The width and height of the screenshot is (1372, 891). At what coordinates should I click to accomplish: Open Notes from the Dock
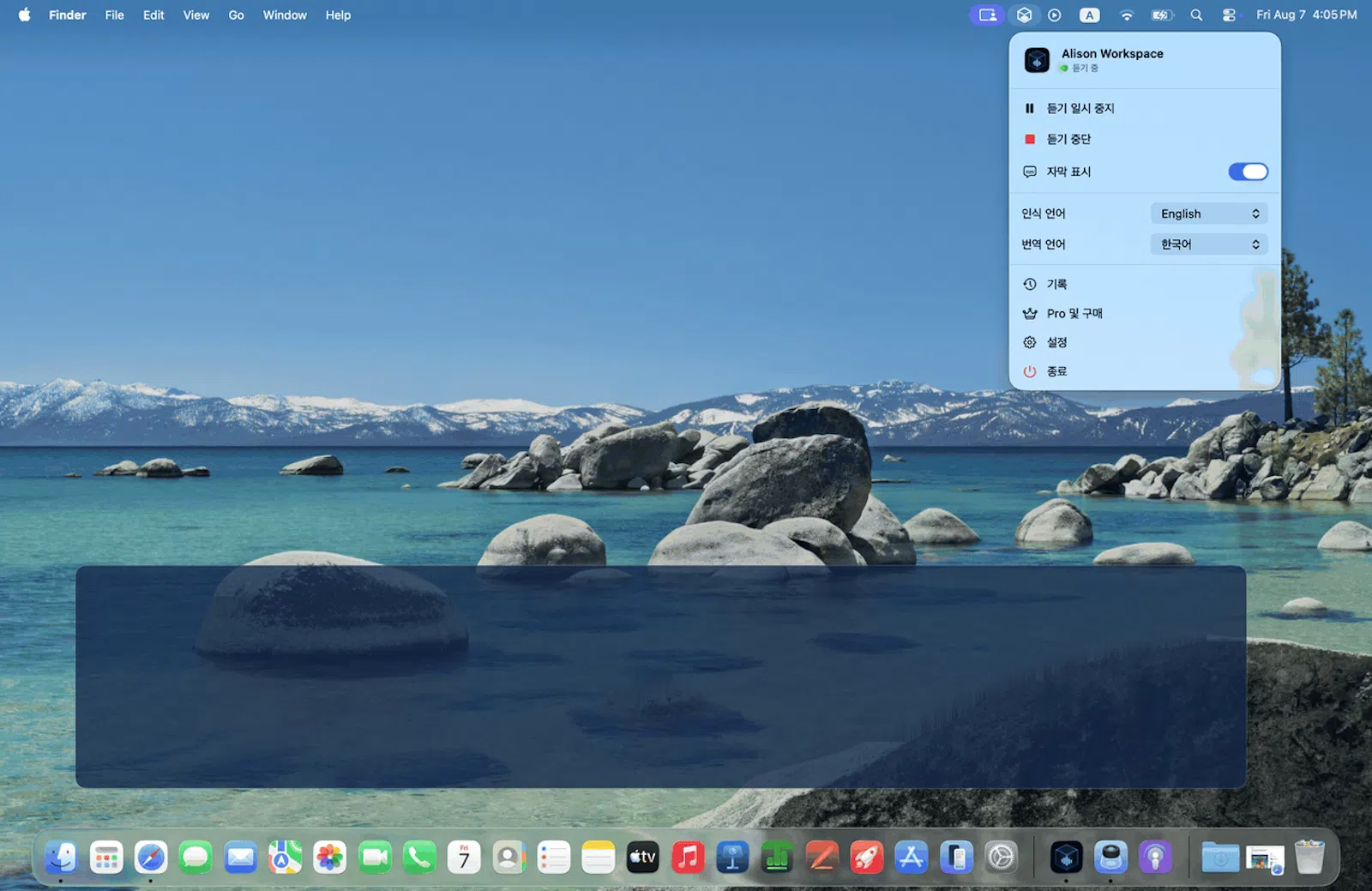[598, 857]
